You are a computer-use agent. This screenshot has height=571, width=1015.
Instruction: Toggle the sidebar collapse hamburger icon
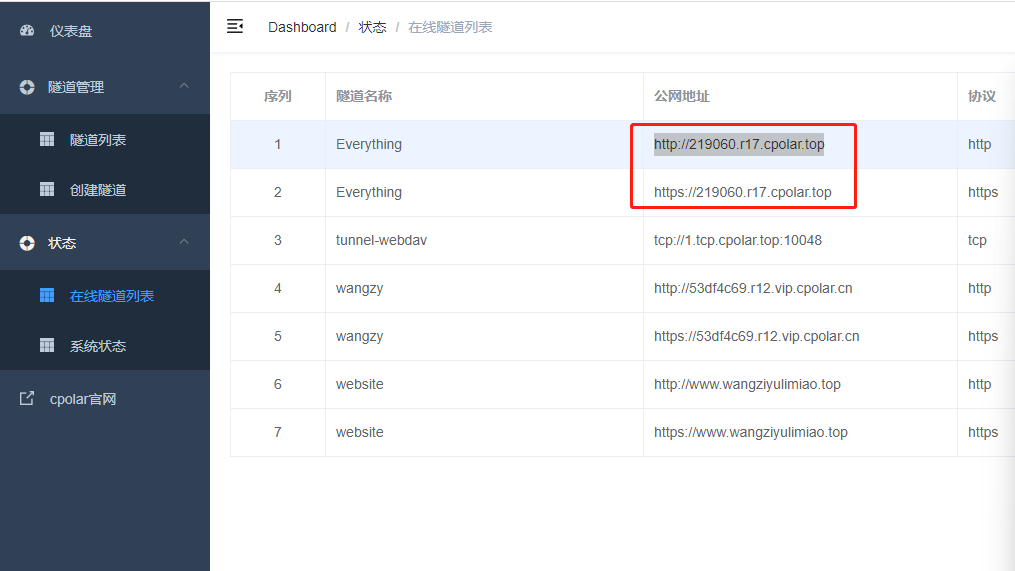pos(235,27)
